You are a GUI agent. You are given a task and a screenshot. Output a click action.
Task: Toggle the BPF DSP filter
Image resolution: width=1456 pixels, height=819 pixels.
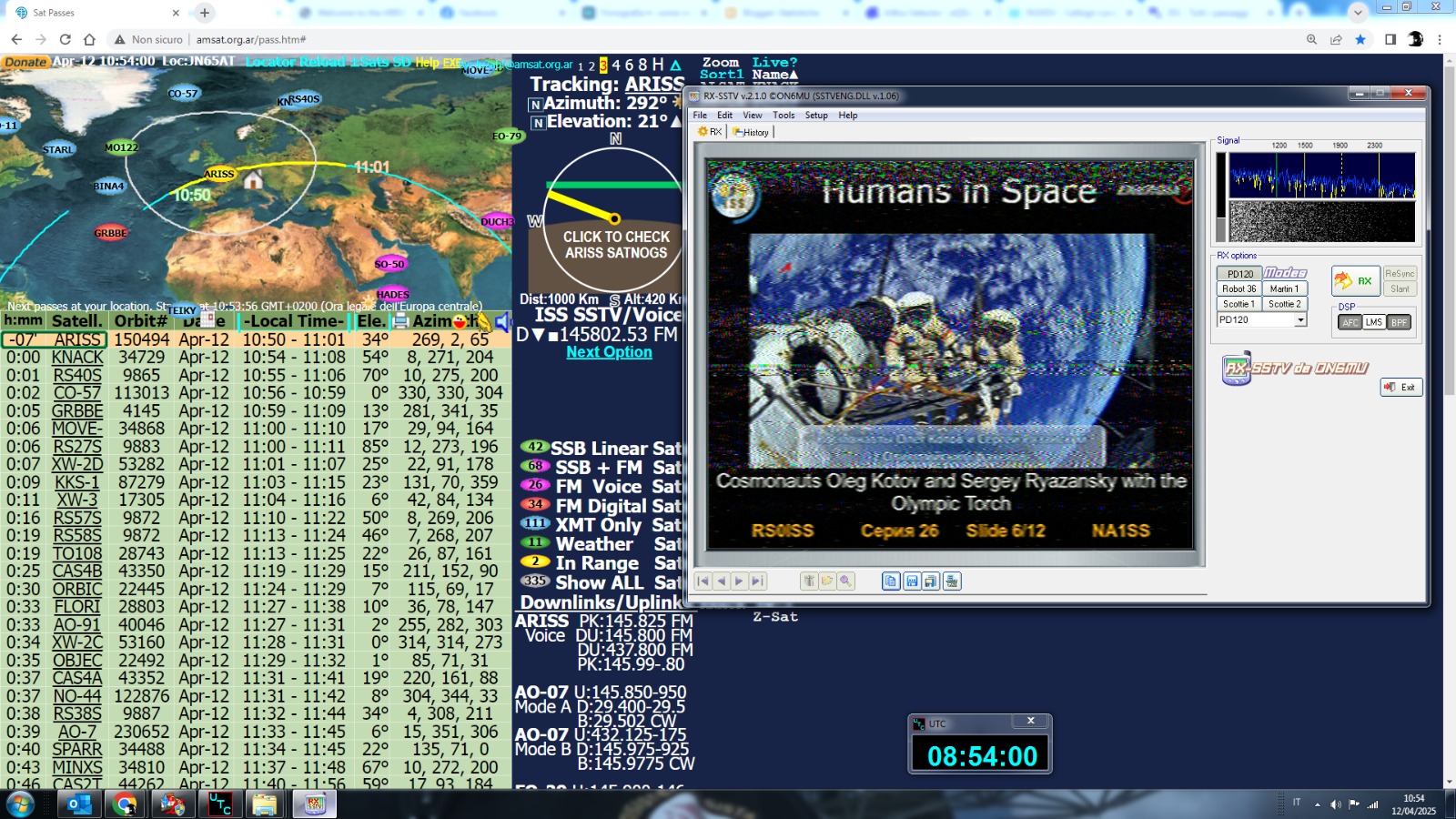point(1399,322)
